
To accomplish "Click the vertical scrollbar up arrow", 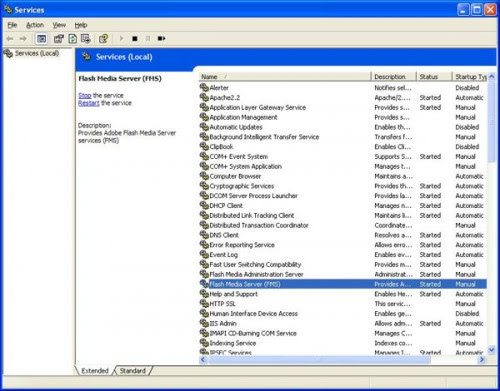I will [491, 77].
